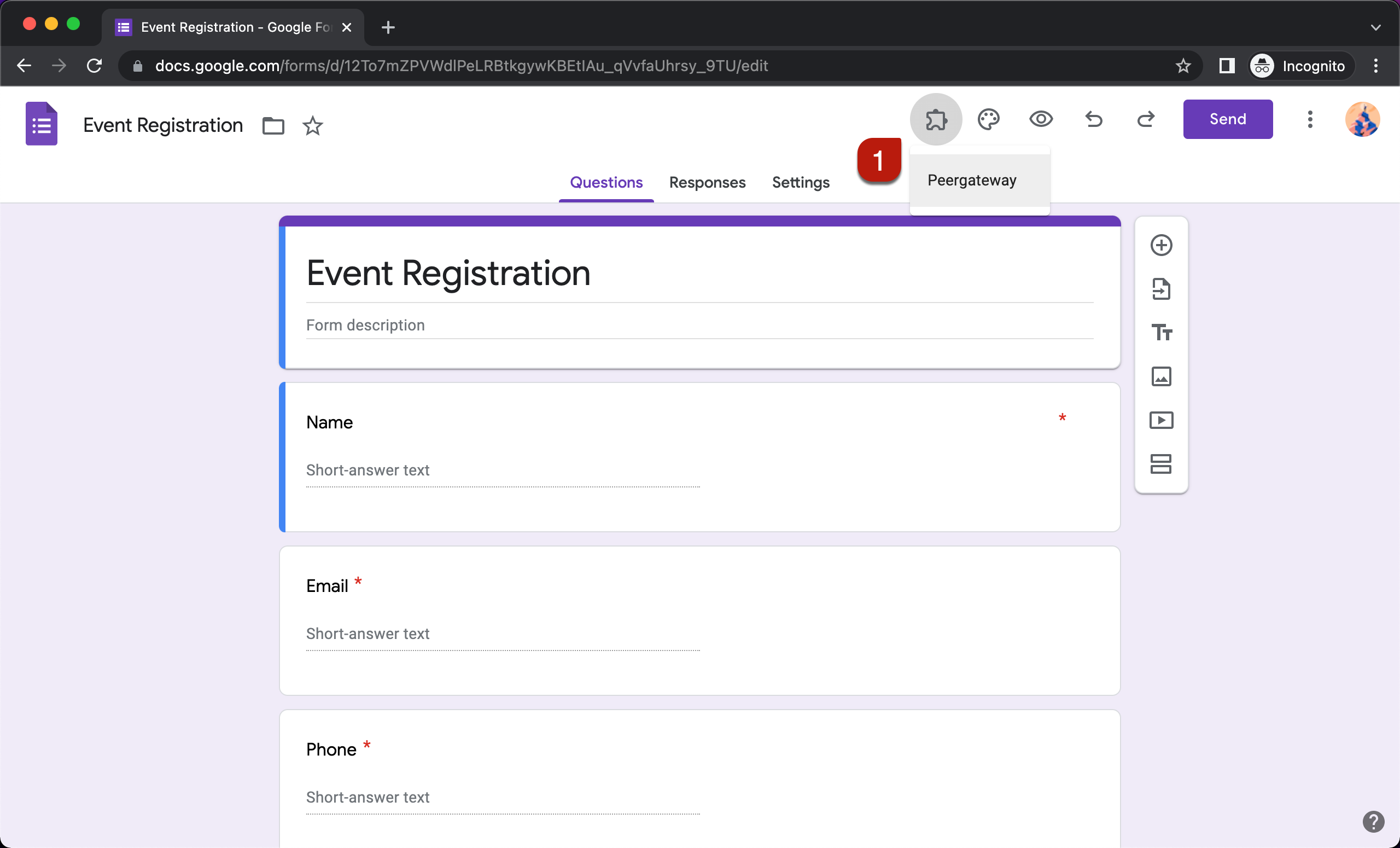The height and width of the screenshot is (848, 1400).
Task: Click the Undo arrow
Action: [x=1093, y=119]
